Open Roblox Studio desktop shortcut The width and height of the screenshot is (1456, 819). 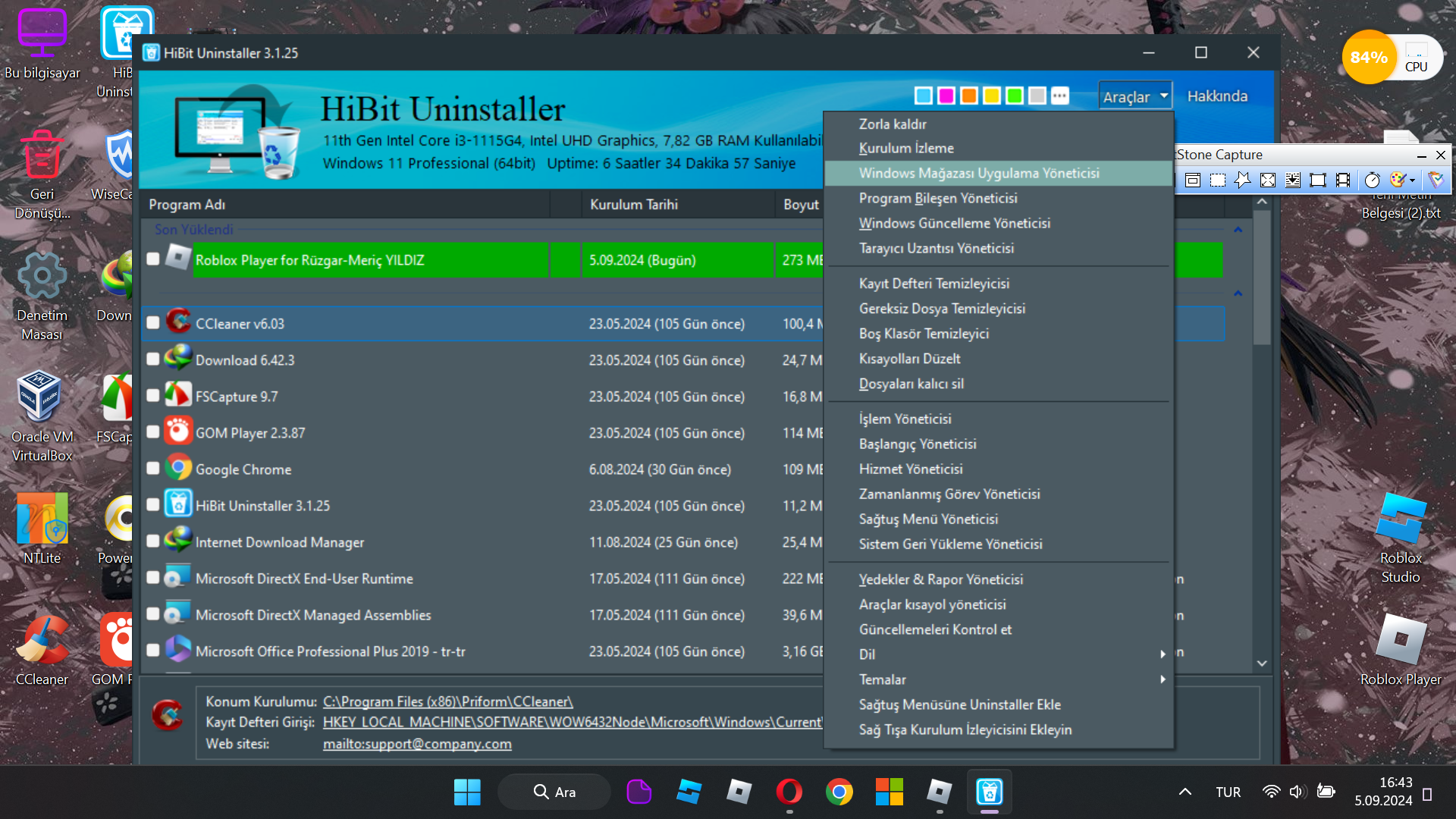(x=1401, y=538)
